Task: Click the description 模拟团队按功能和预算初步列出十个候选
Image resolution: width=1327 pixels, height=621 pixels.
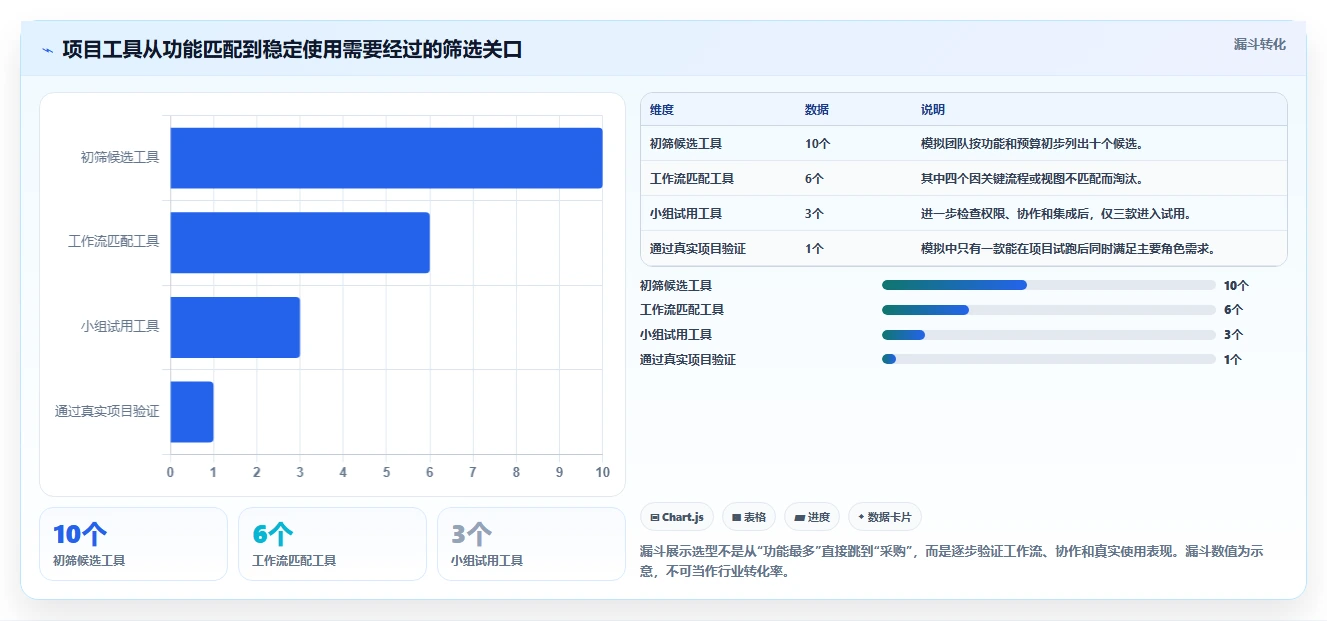Action: click(x=1032, y=144)
